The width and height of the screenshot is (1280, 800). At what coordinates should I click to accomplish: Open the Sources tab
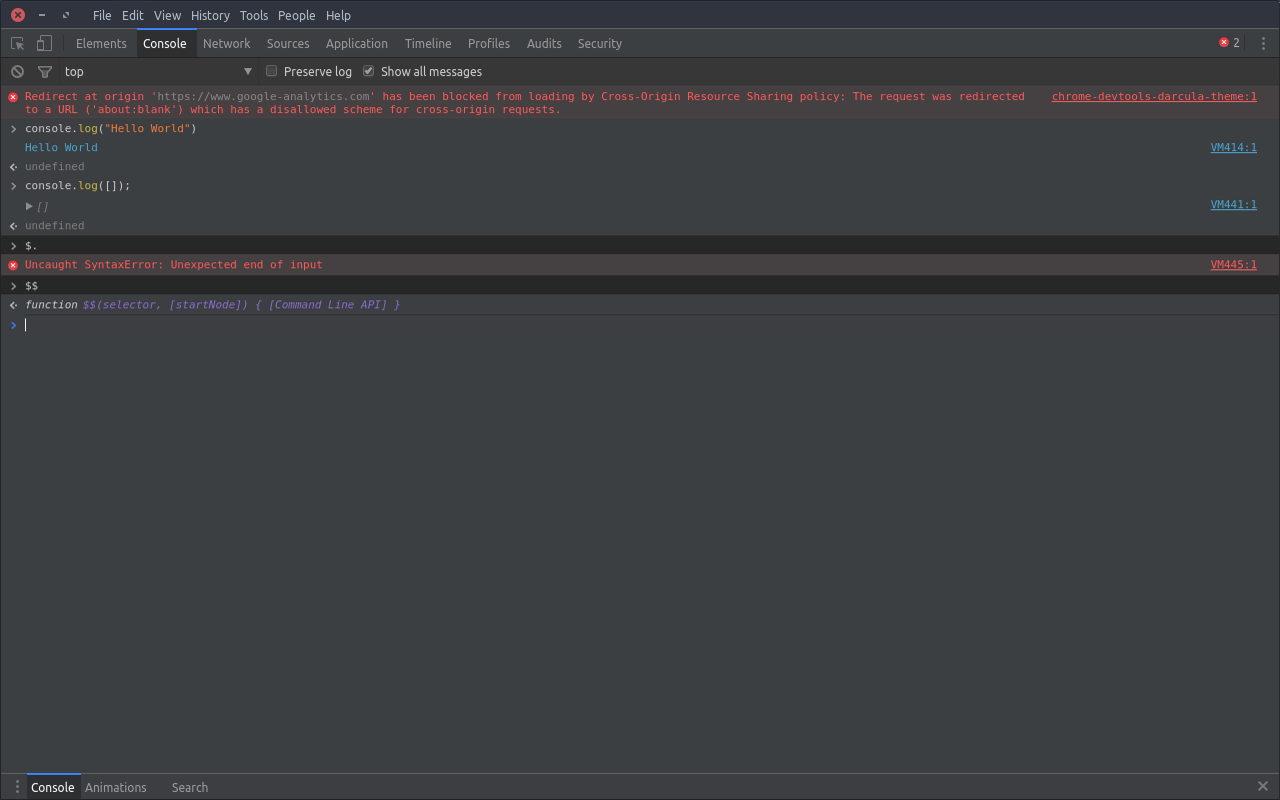click(288, 43)
